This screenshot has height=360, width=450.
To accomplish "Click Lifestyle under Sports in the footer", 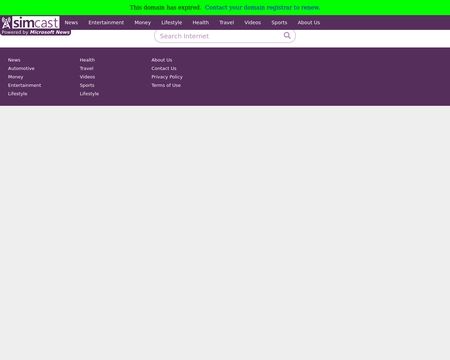I will click(x=89, y=94).
